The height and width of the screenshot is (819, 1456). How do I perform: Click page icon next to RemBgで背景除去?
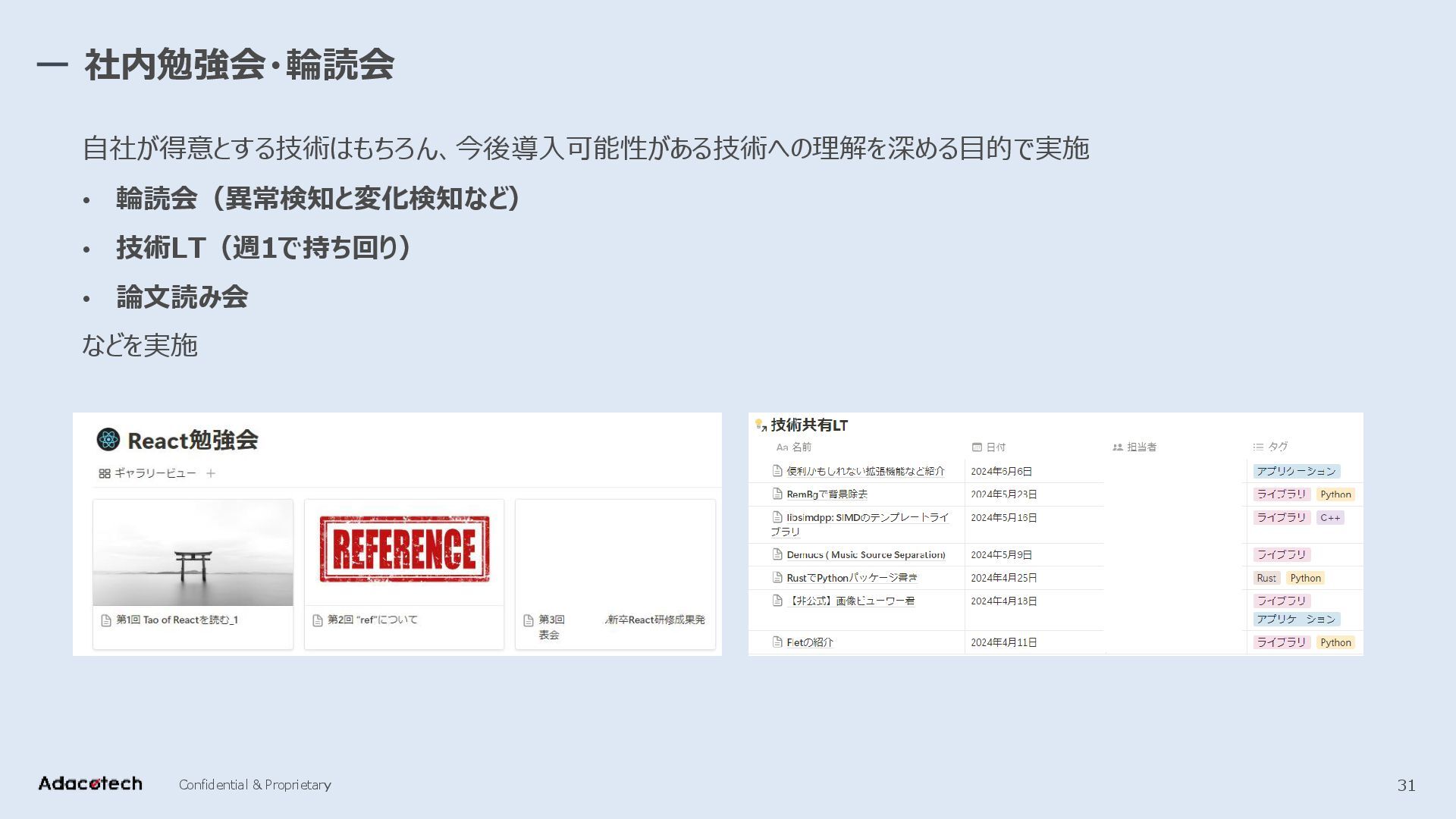tap(777, 494)
